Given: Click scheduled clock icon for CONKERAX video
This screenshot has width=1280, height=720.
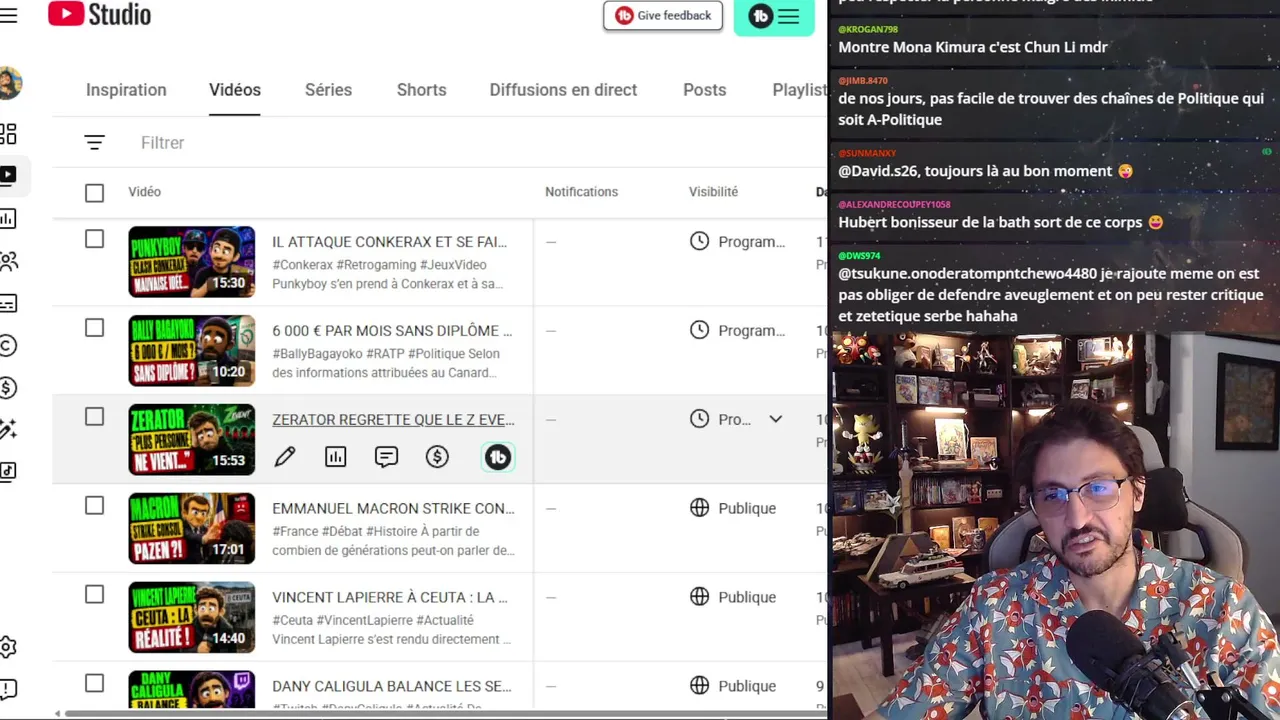Looking at the screenshot, I should pyautogui.click(x=699, y=241).
